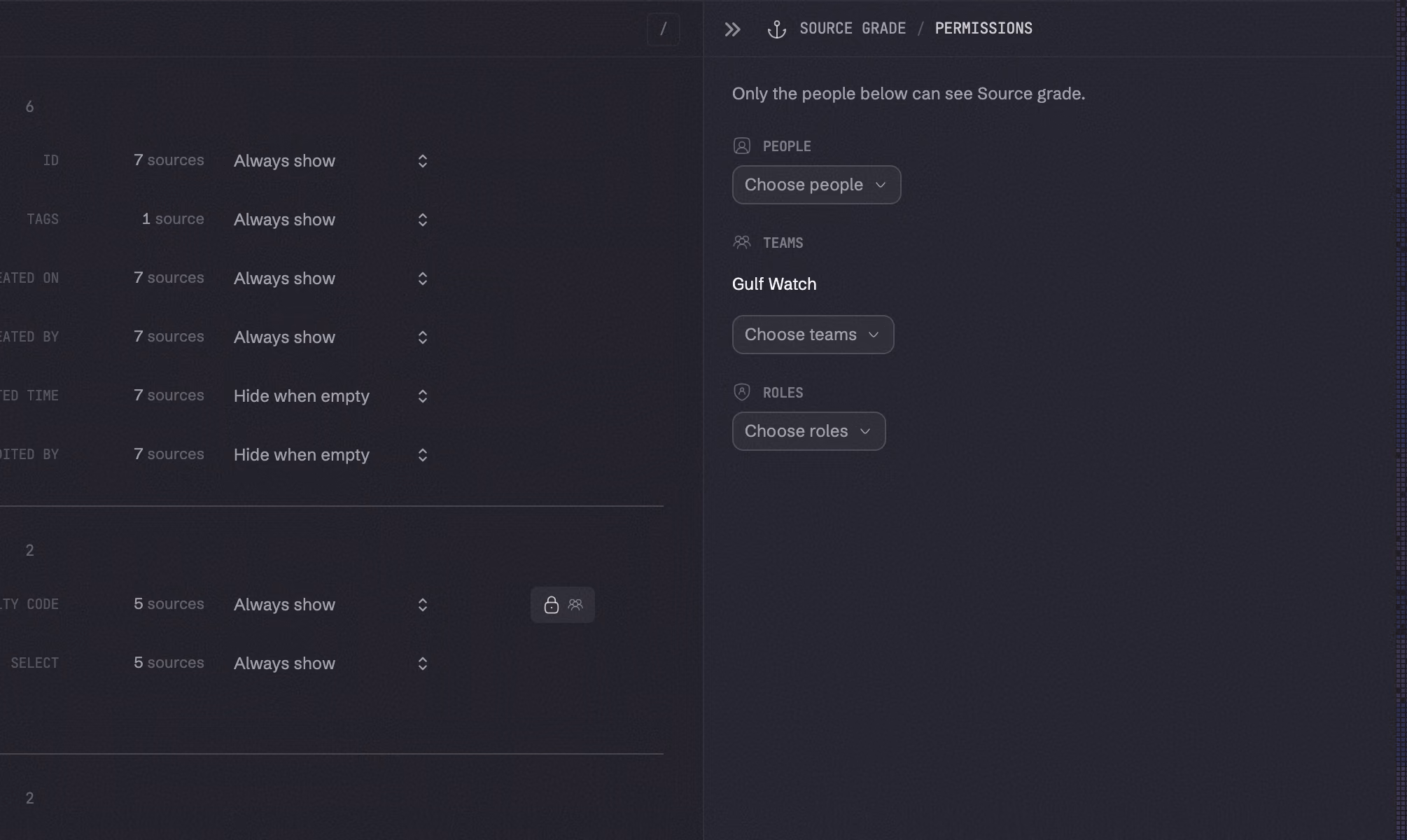Screen dimensions: 1407x840
Task: Click the slash shortcut key box
Action: (664, 29)
